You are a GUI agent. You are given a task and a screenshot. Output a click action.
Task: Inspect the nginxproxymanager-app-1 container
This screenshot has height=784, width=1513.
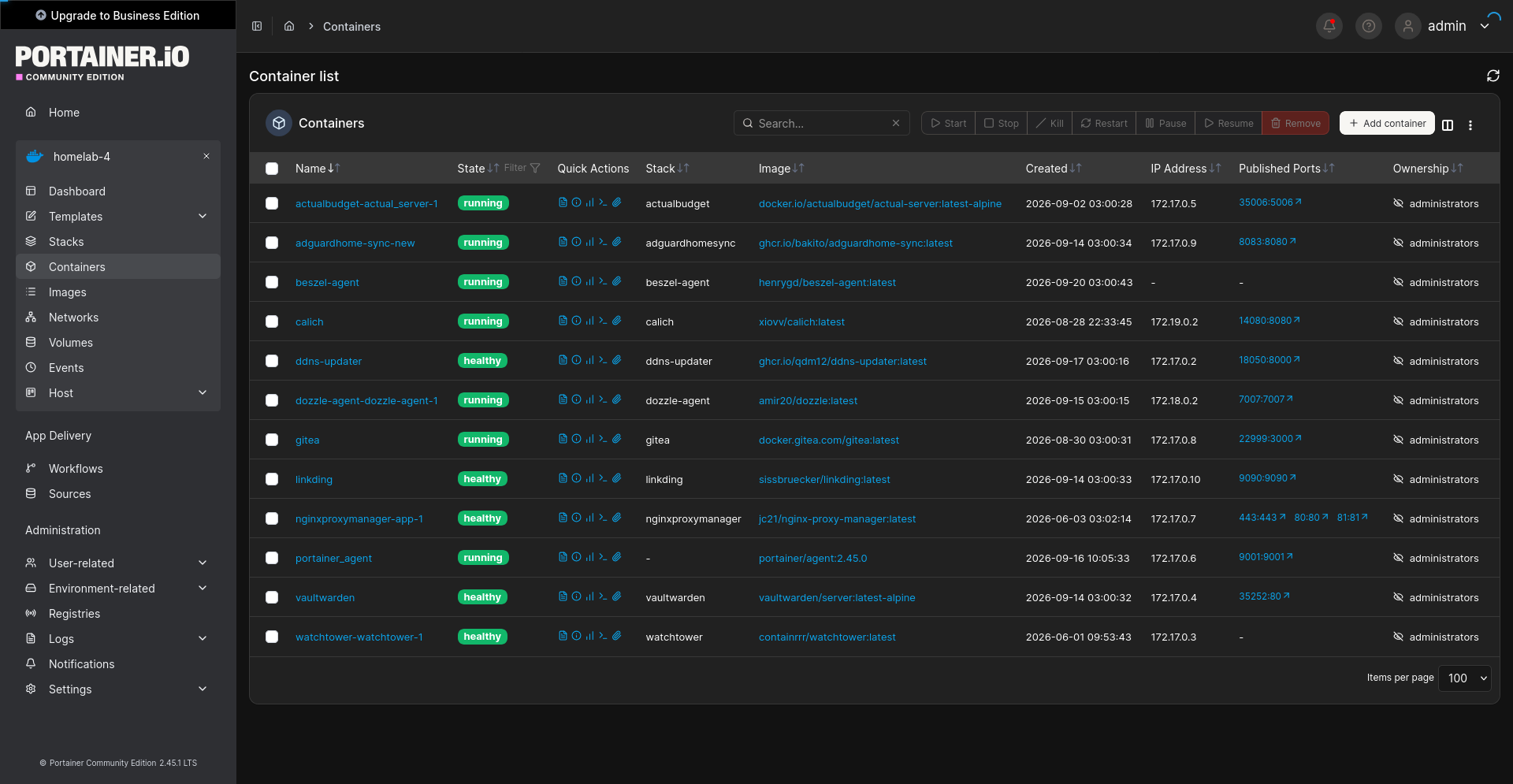577,518
